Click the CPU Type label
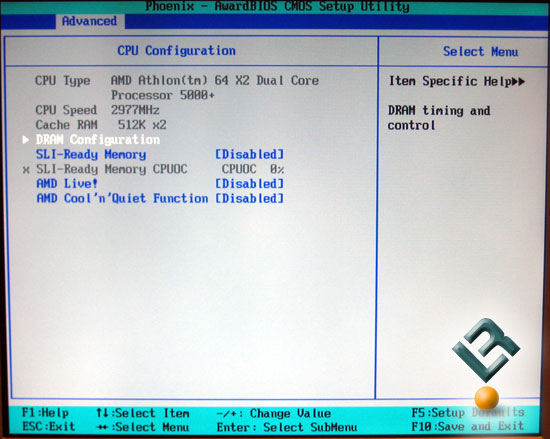 [x=63, y=81]
